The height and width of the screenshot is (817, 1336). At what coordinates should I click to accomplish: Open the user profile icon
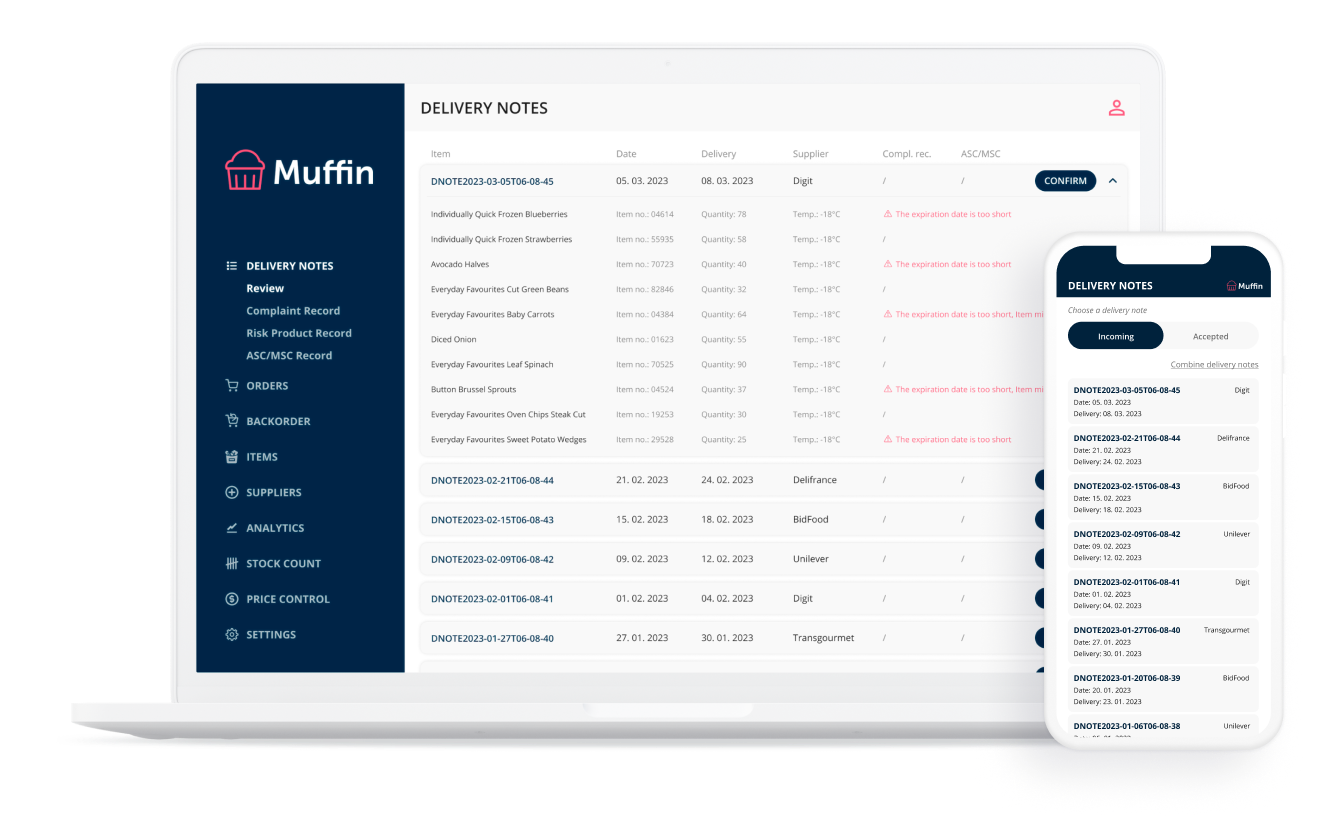[1117, 108]
